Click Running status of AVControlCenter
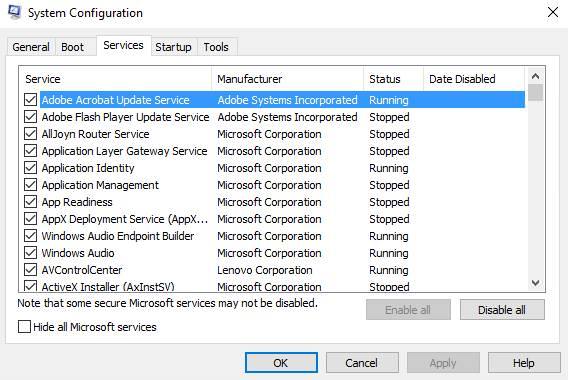Image resolution: width=568 pixels, height=380 pixels. click(x=389, y=270)
